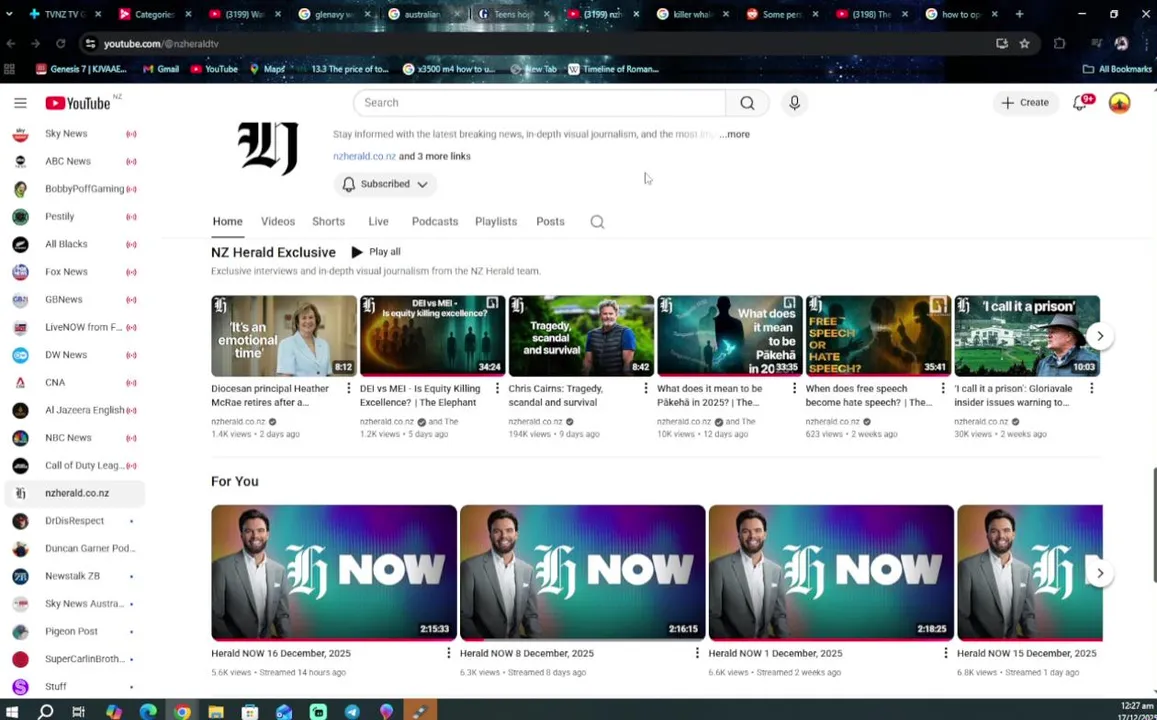This screenshot has width=1157, height=720.
Task: Open the browser extensions puzzle icon
Action: pos(1060,44)
